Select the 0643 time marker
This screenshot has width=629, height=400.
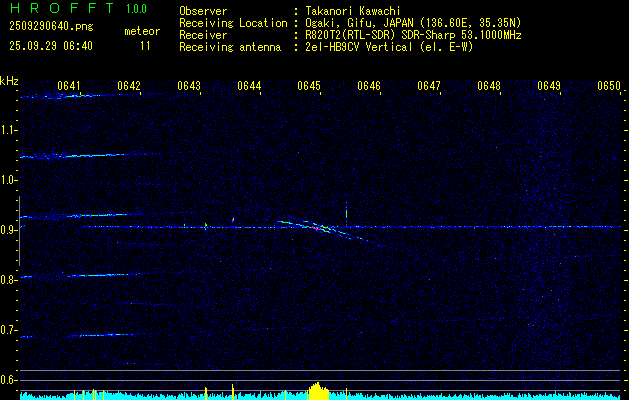[x=189, y=87]
